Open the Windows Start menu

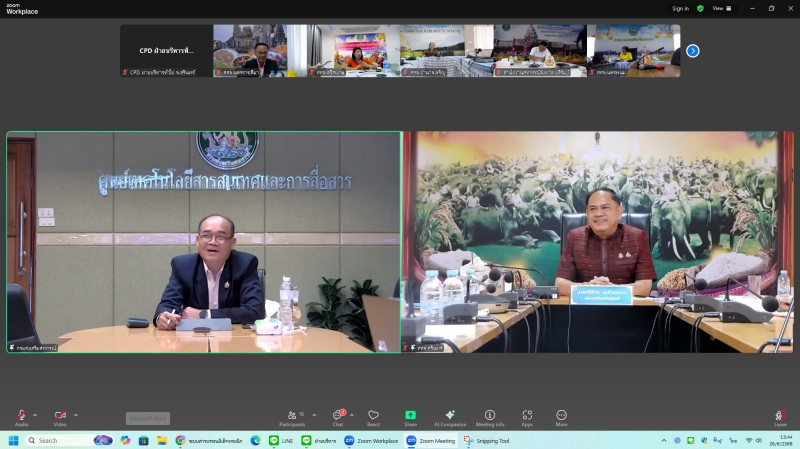pos(14,440)
